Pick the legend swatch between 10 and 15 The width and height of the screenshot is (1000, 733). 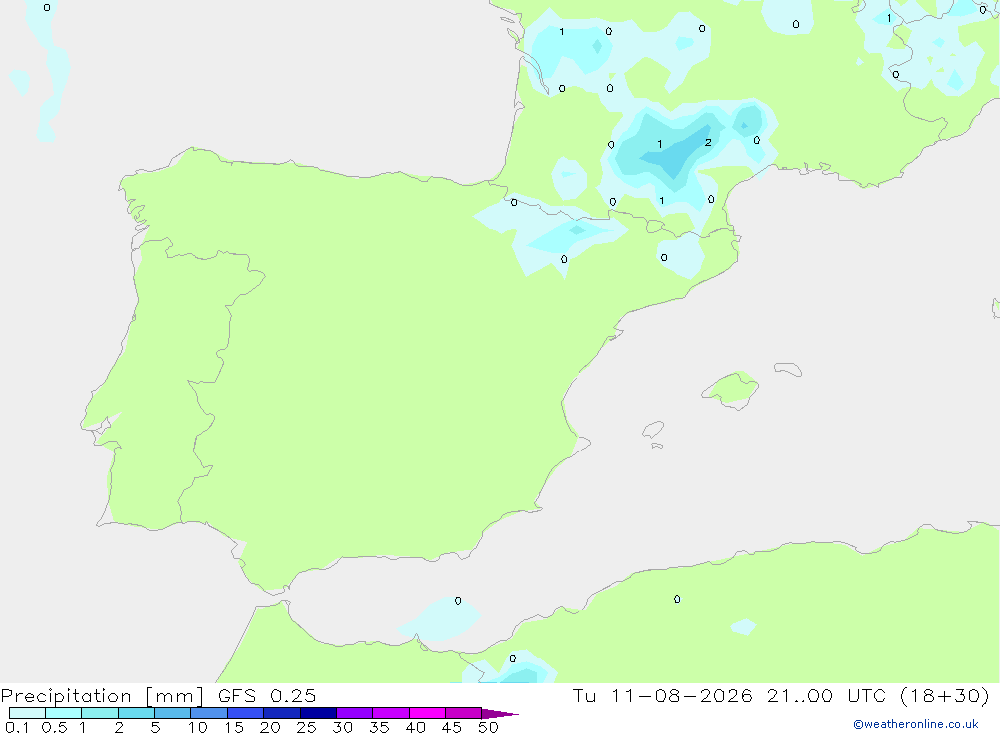coord(209,713)
